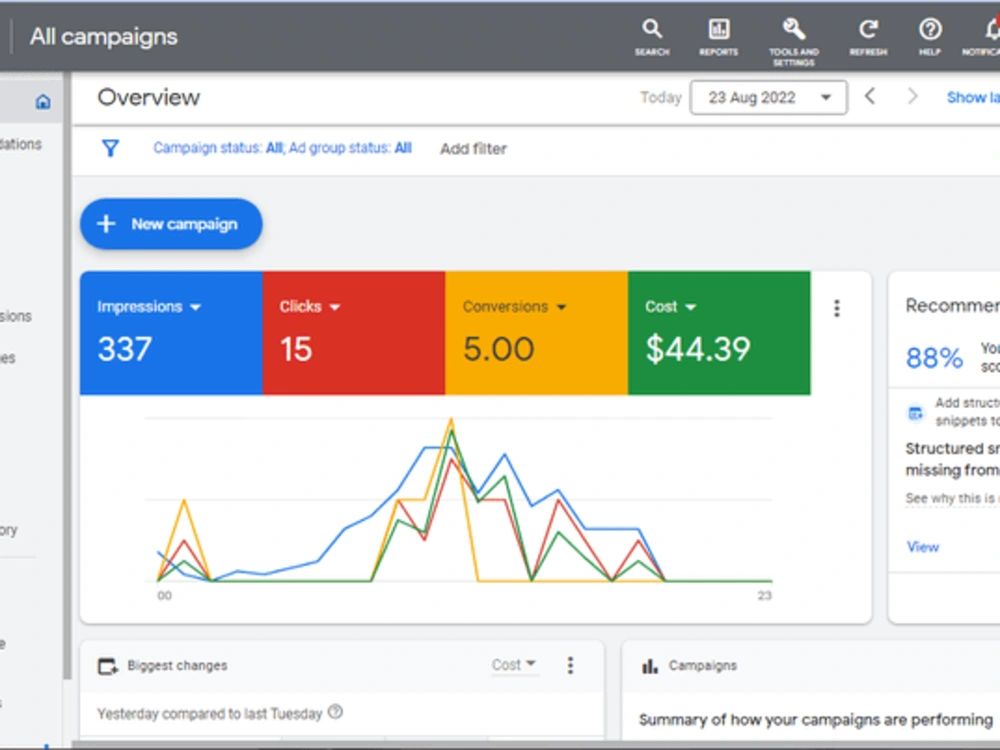Click the All campaigns title
Viewport: 1000px width, 750px height.
click(x=103, y=37)
